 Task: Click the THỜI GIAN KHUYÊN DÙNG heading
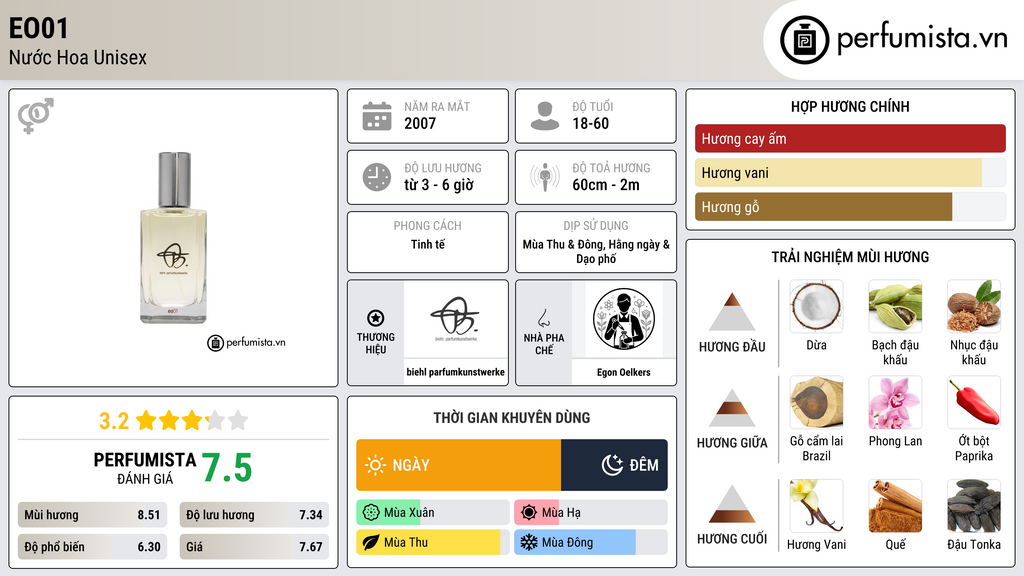coord(512,418)
